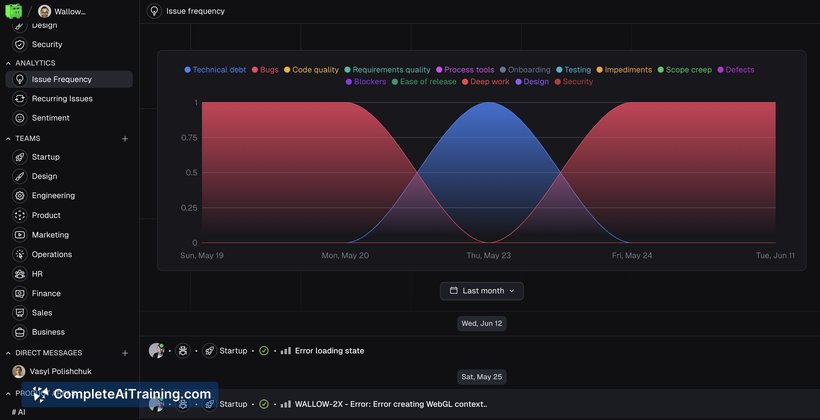Toggle the Bugs series in chart legend
This screenshot has height=420, width=820.
pyautogui.click(x=265, y=70)
